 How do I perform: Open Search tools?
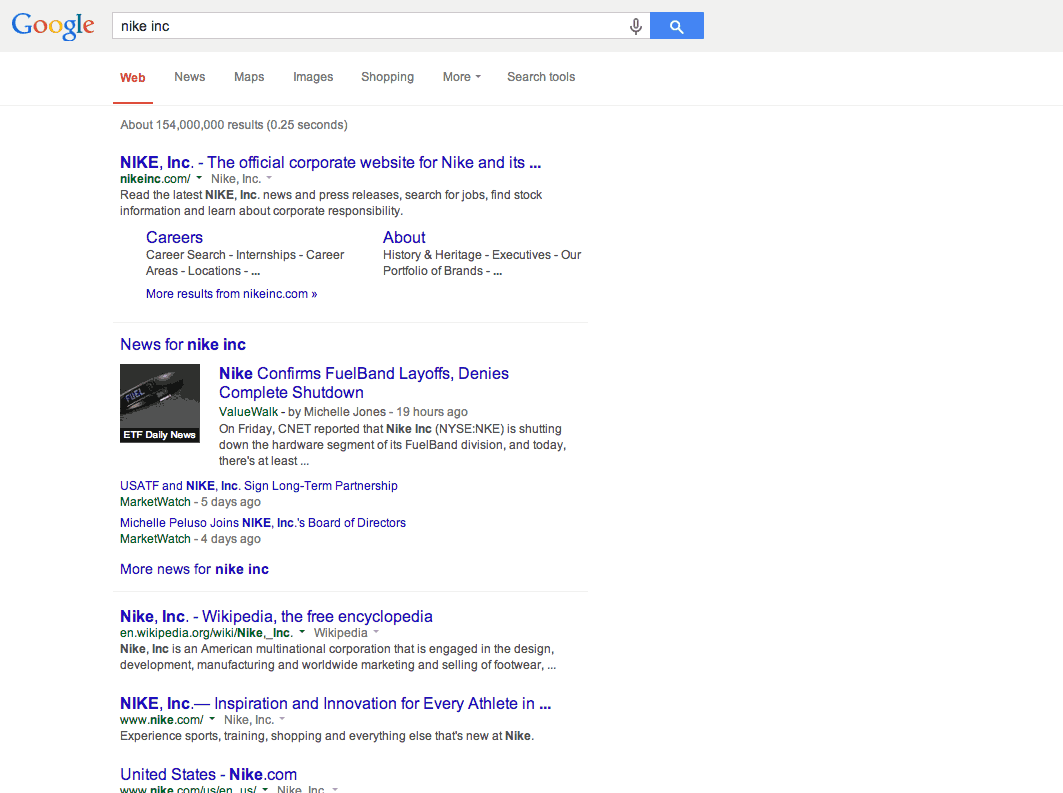pos(541,77)
